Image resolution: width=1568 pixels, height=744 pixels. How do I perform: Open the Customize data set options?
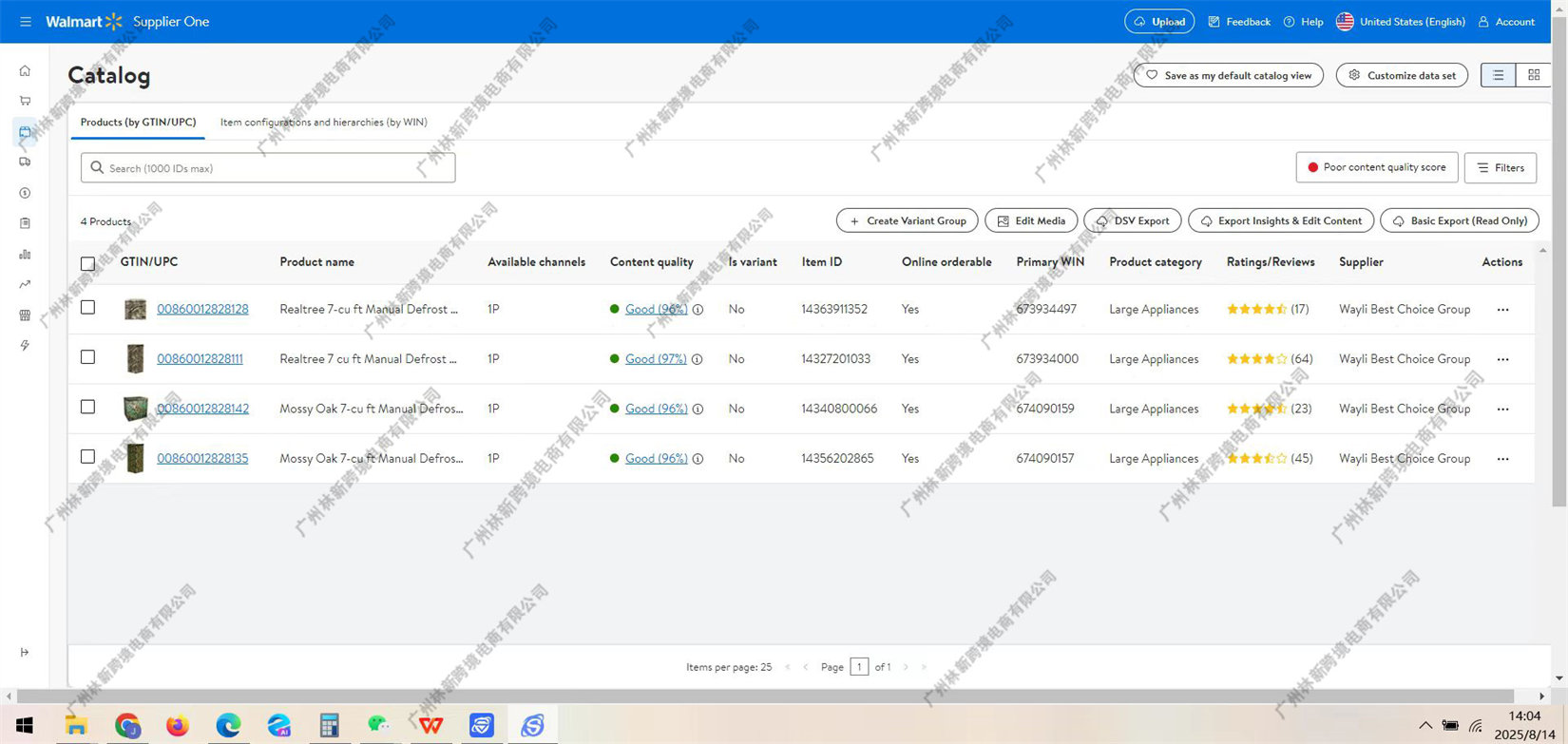coord(1402,75)
